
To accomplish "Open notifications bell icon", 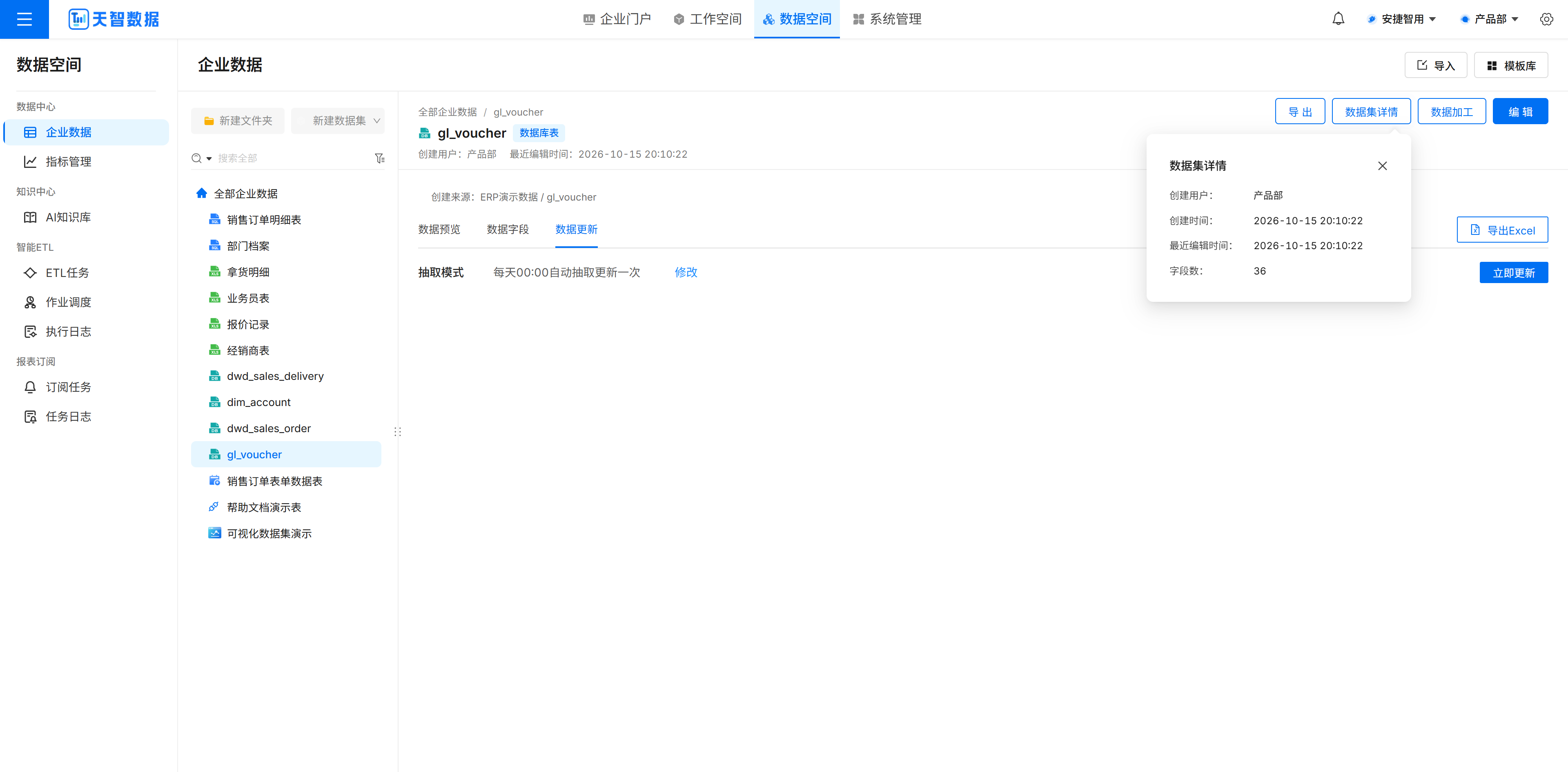I will tap(1338, 19).
